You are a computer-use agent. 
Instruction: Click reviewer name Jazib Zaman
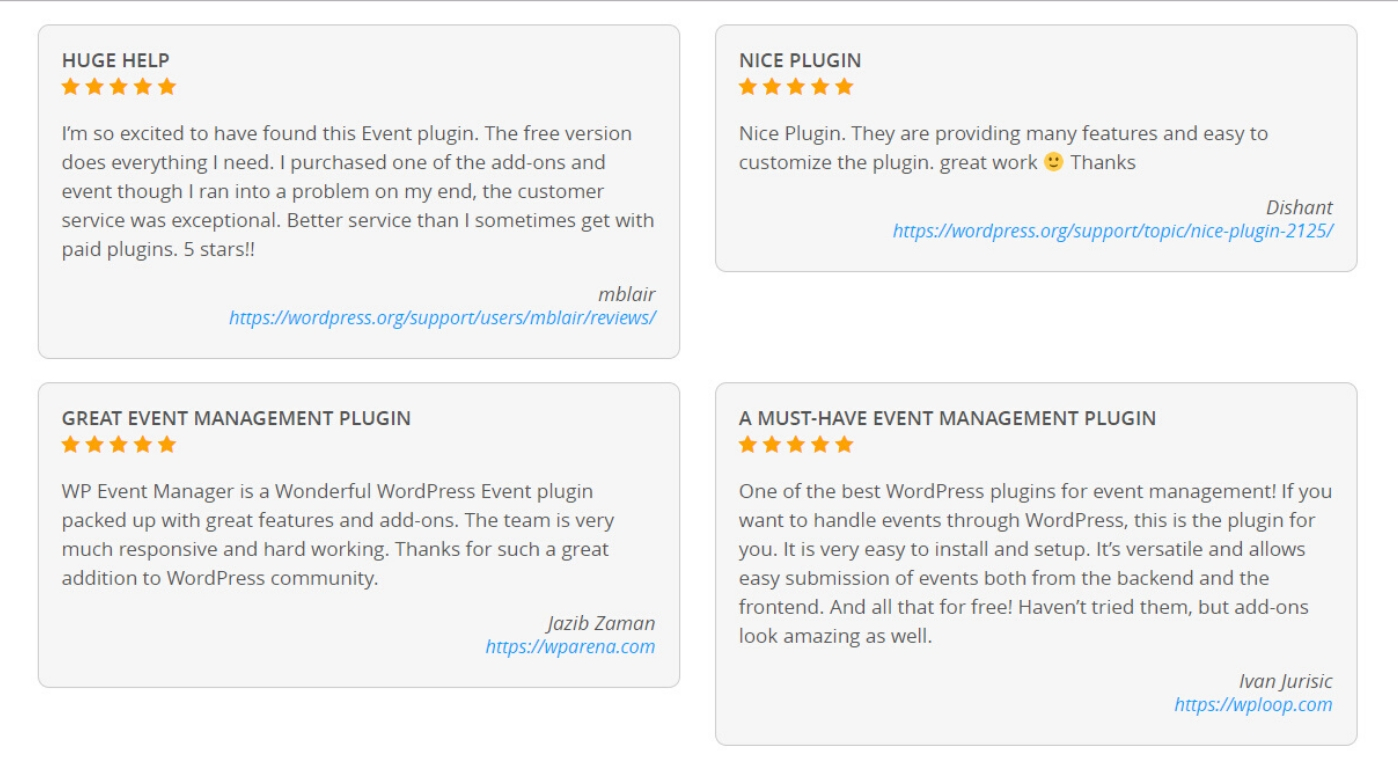[601, 623]
